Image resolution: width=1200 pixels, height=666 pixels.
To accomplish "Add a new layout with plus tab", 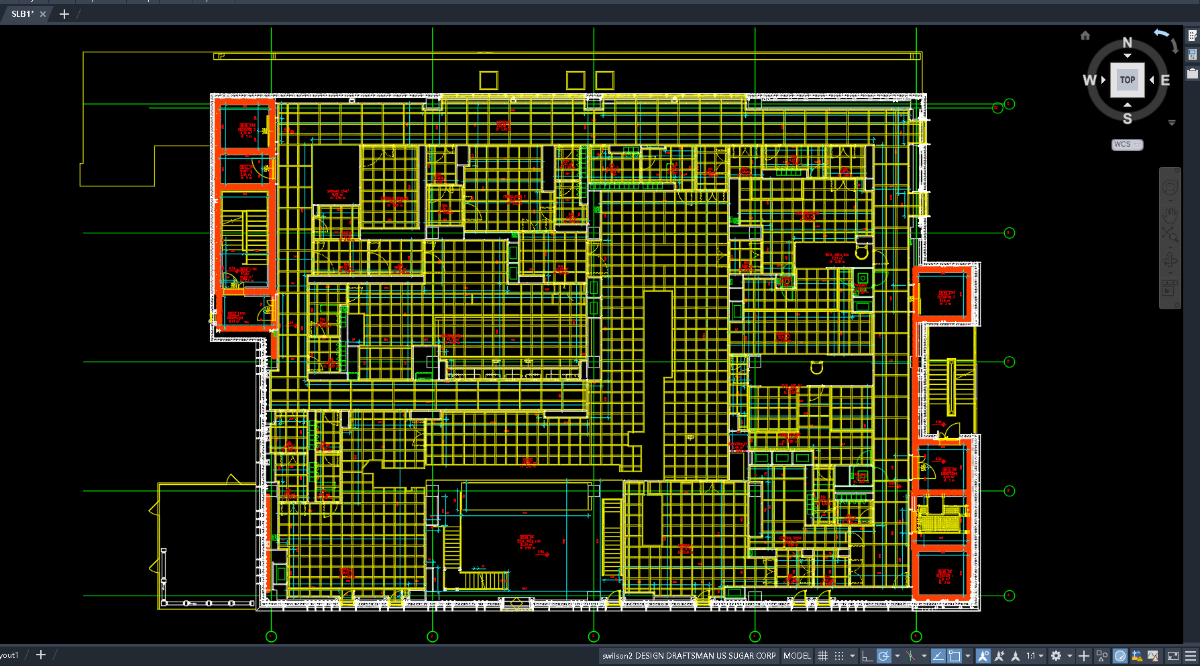I will tap(41, 655).
